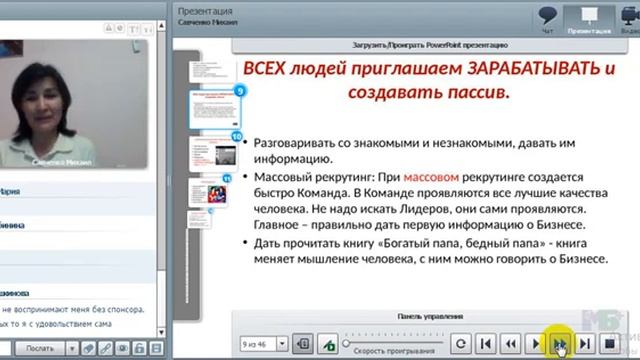This screenshot has height=360, width=640.
Task: Jump to the last slide
Action: click(x=585, y=344)
